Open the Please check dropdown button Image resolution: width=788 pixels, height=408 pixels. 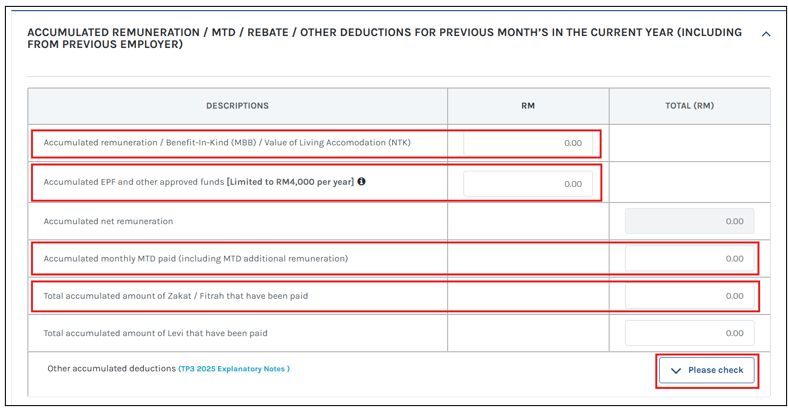tap(707, 370)
